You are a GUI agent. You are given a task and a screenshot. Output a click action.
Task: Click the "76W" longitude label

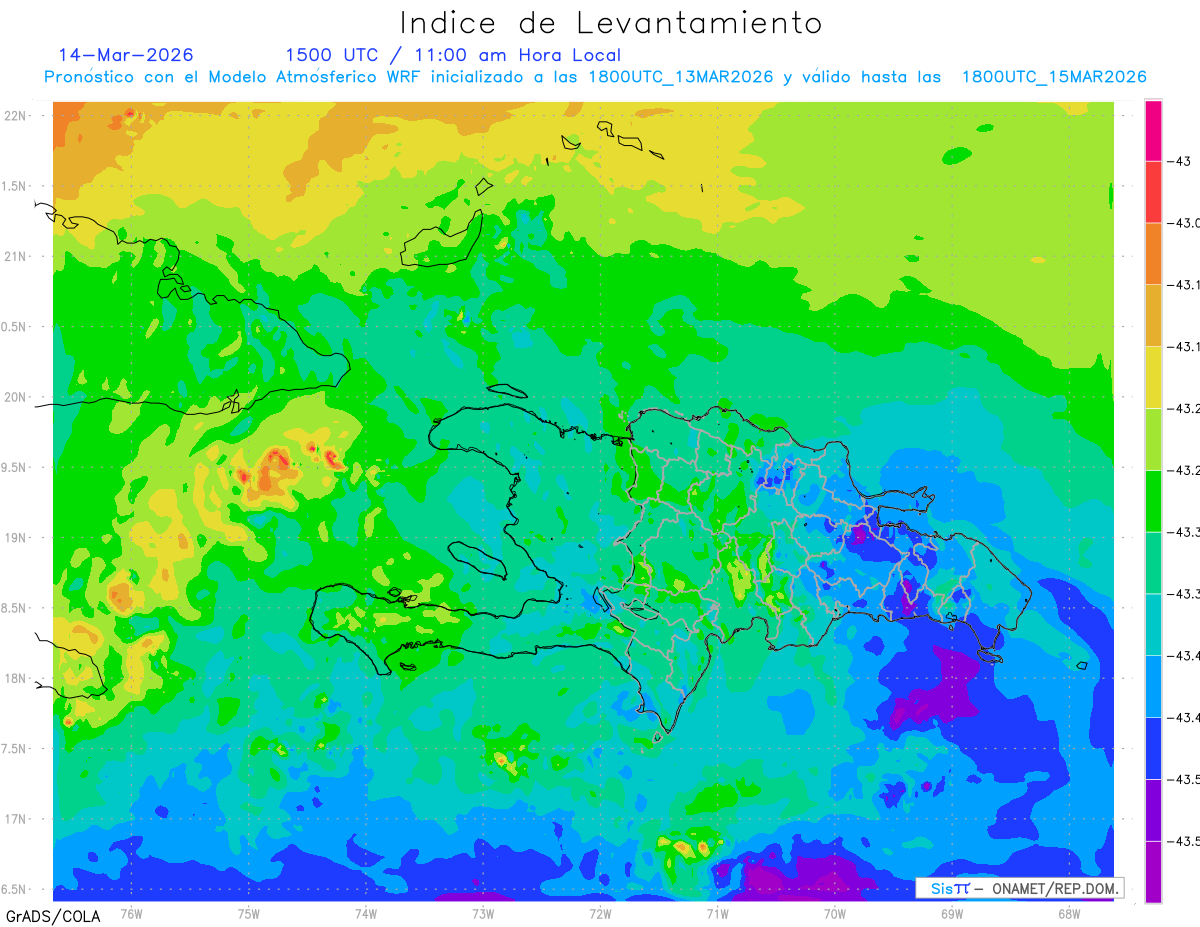(x=131, y=913)
